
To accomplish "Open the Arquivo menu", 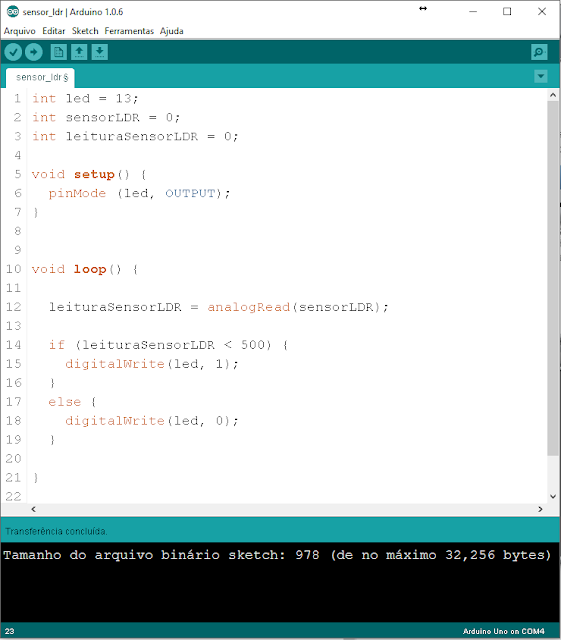I will (20, 31).
